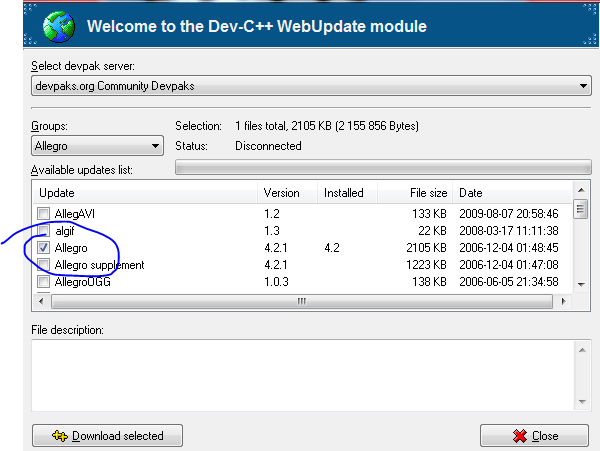Click the horizontal scrollbar right arrow
600x451 pixels.
[563, 301]
